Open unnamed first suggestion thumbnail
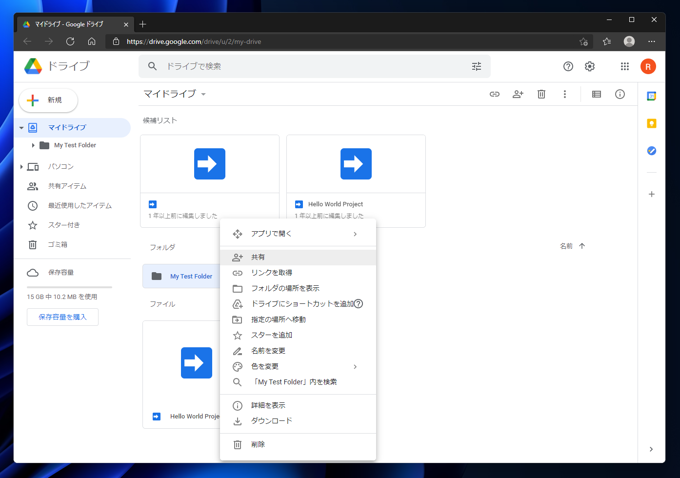680x478 pixels. coord(209,164)
